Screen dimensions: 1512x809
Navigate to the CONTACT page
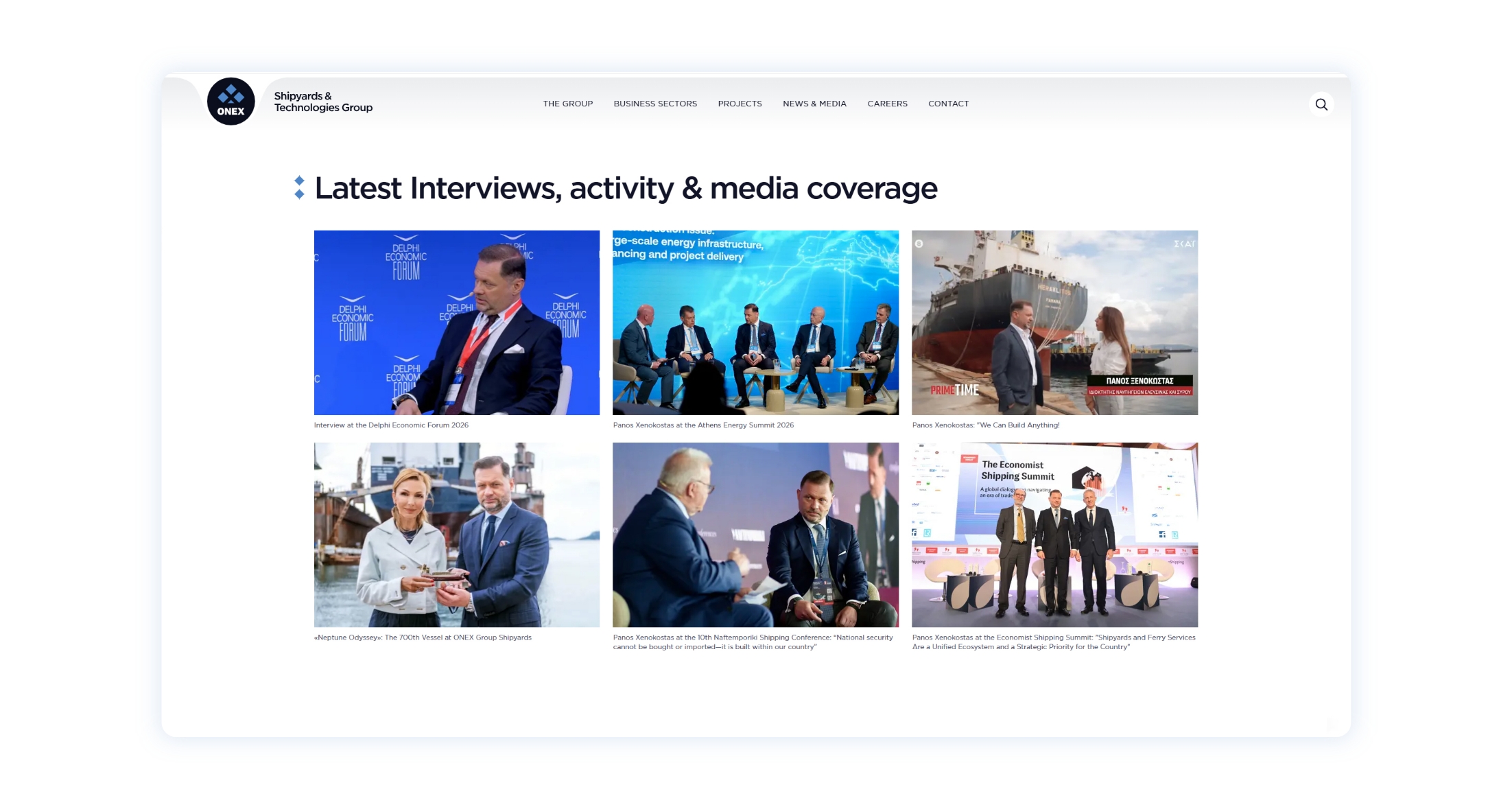pos(948,104)
